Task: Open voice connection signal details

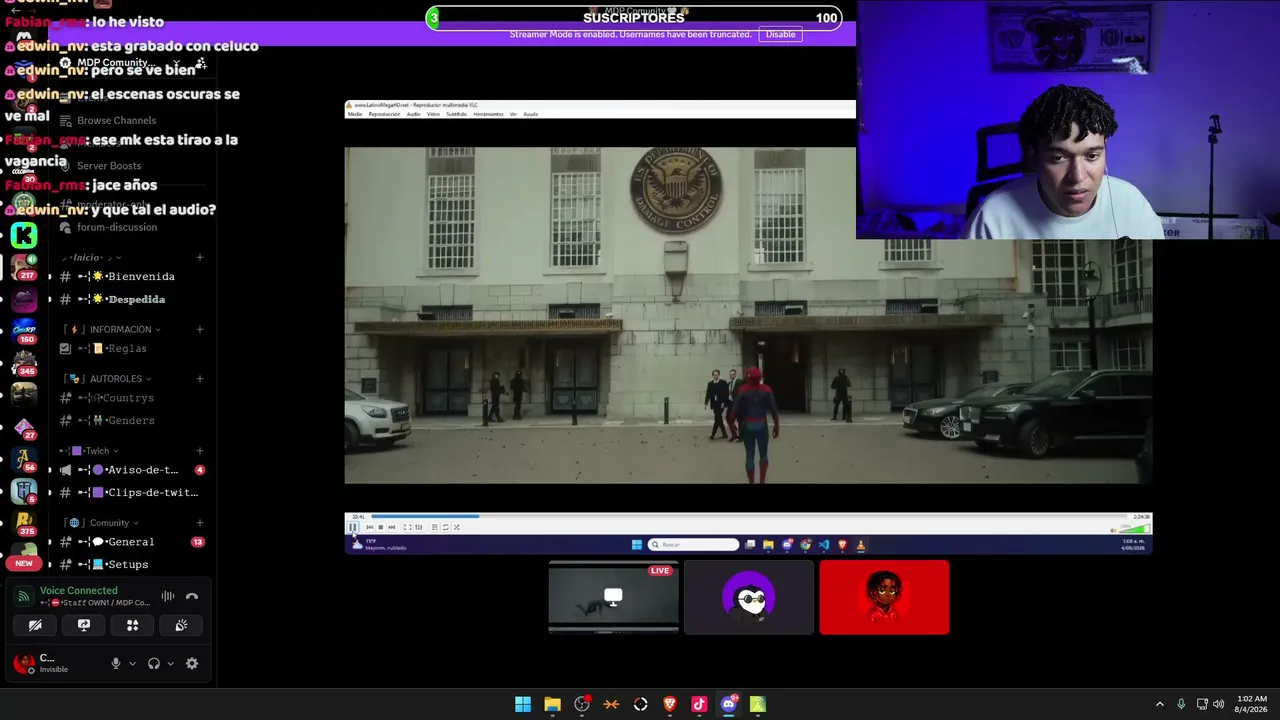Action: point(24,596)
